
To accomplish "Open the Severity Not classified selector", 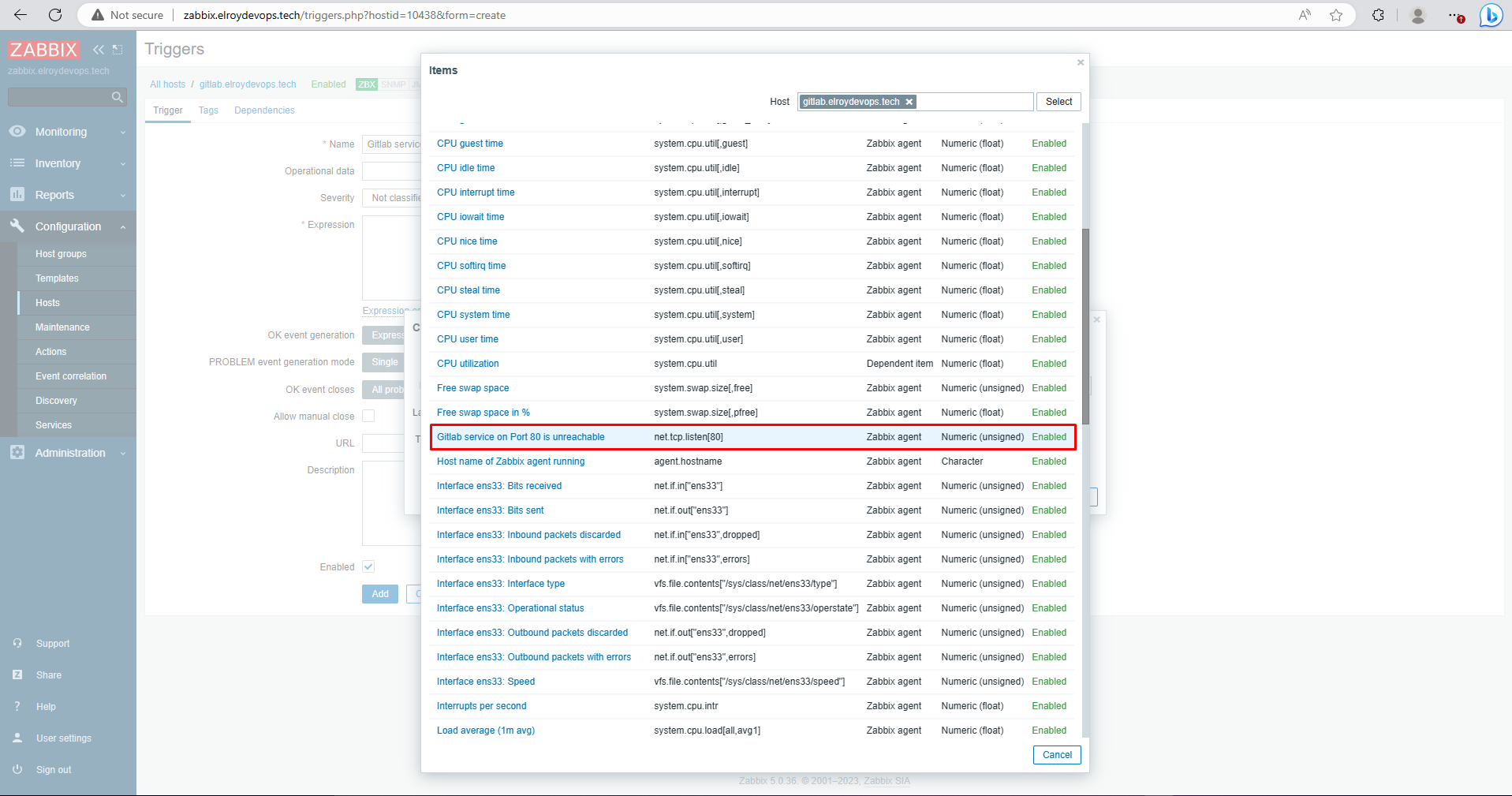I will pos(392,198).
